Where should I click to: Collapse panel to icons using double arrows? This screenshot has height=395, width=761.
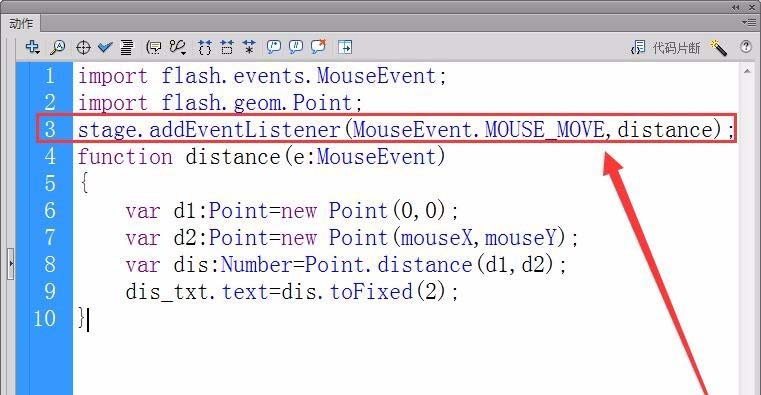(x=736, y=7)
